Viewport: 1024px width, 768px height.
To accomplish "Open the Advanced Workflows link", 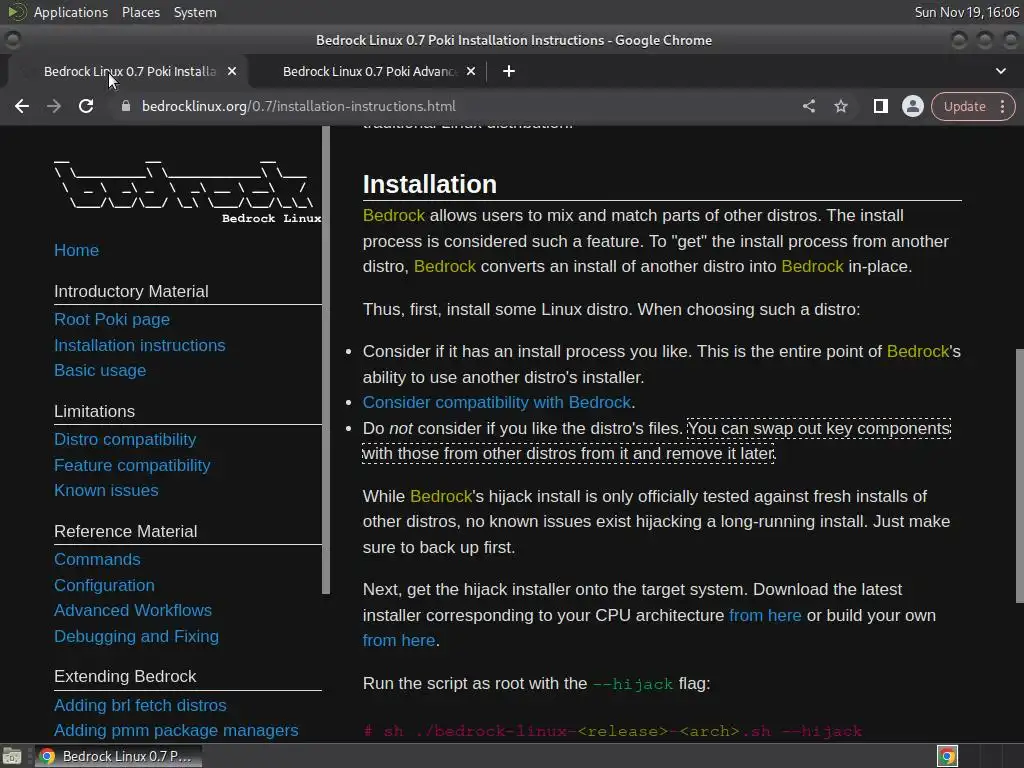I will click(133, 610).
